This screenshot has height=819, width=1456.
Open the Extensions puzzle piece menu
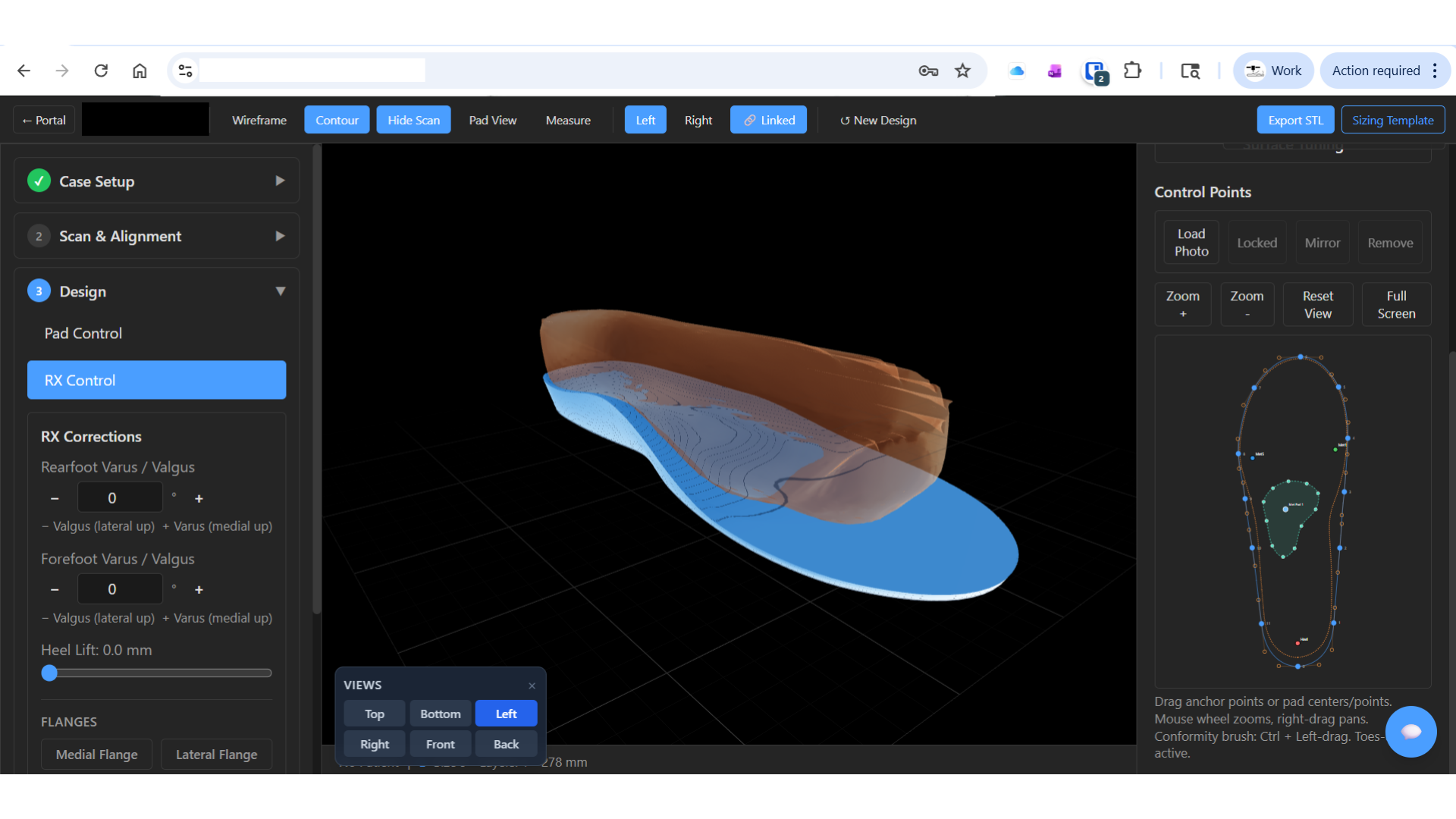(1132, 71)
